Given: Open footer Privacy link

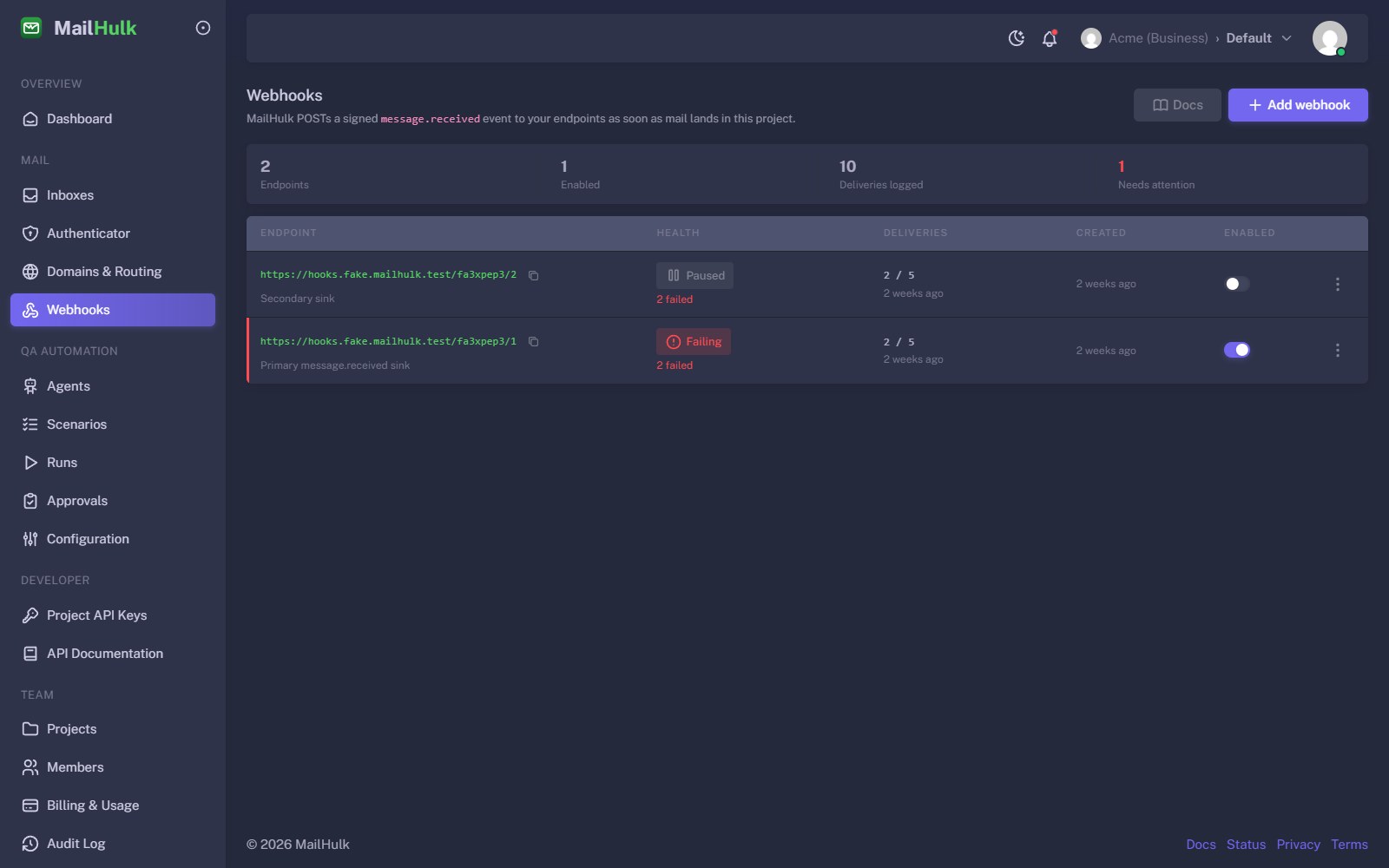Looking at the screenshot, I should pos(1298,845).
